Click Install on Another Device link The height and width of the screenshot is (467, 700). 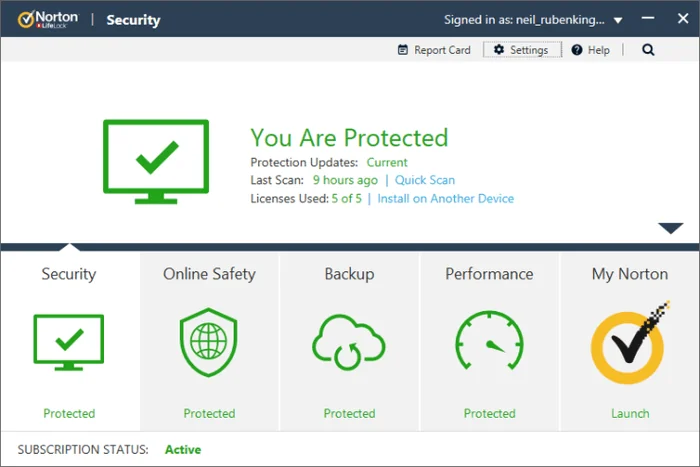pyautogui.click(x=445, y=198)
